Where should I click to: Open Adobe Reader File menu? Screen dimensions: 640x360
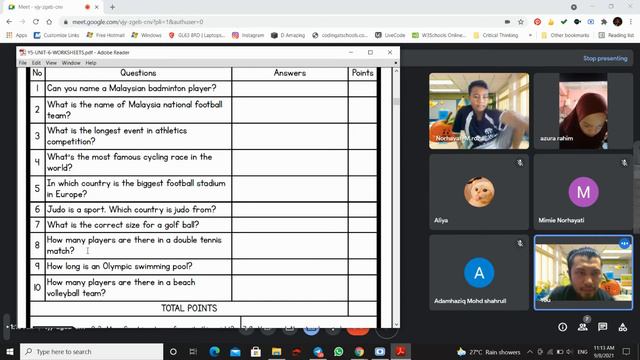tap(23, 63)
